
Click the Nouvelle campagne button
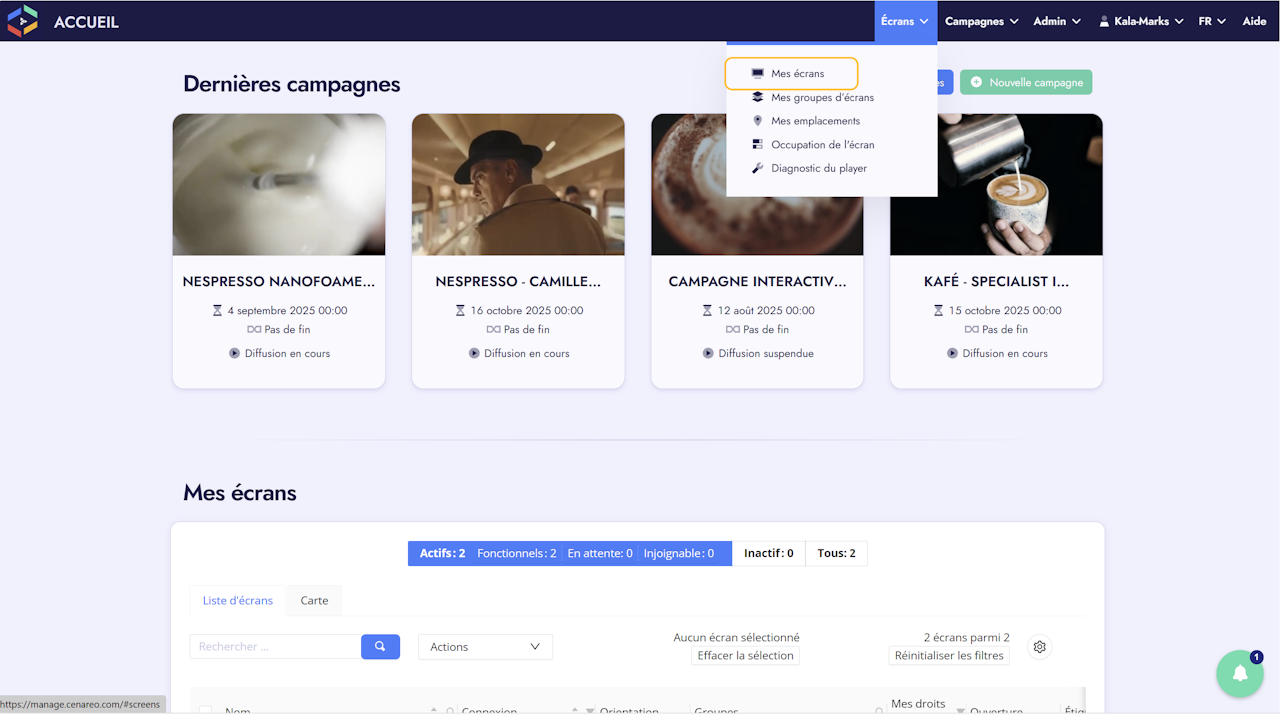[x=1026, y=82]
